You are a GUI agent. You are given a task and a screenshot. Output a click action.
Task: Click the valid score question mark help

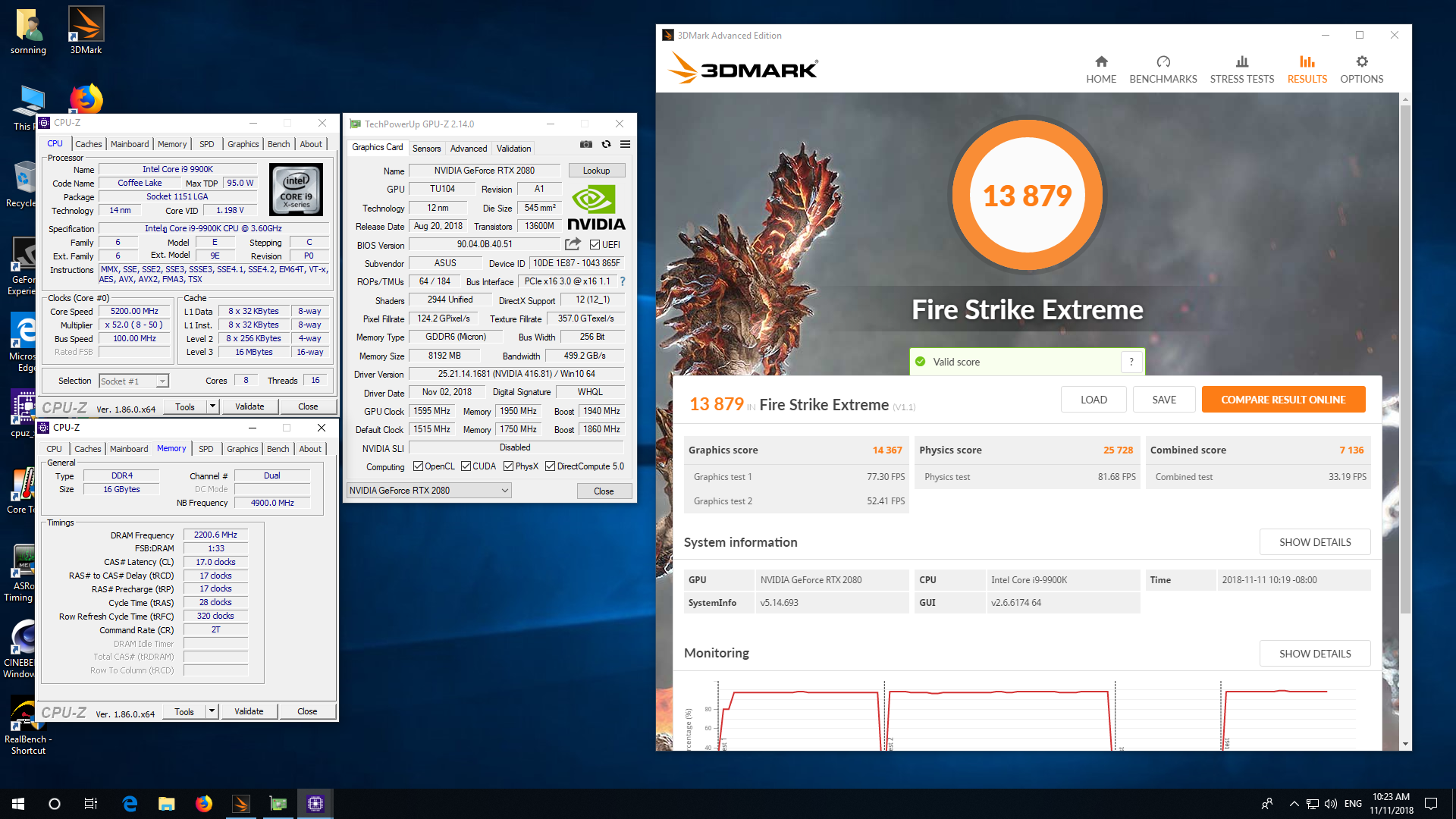(1131, 362)
